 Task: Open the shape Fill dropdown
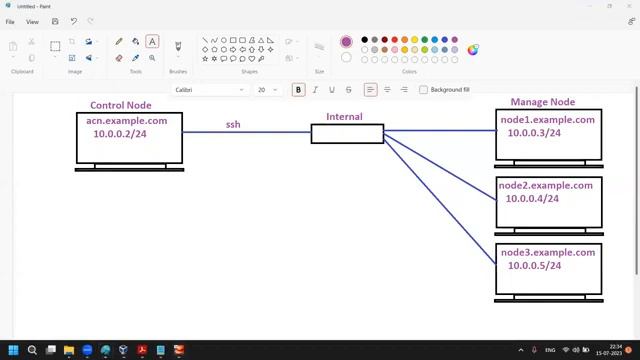pyautogui.click(x=292, y=58)
